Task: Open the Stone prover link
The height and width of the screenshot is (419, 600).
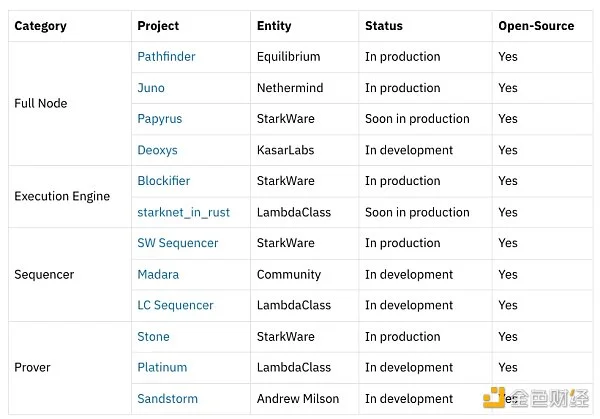Action: (153, 337)
